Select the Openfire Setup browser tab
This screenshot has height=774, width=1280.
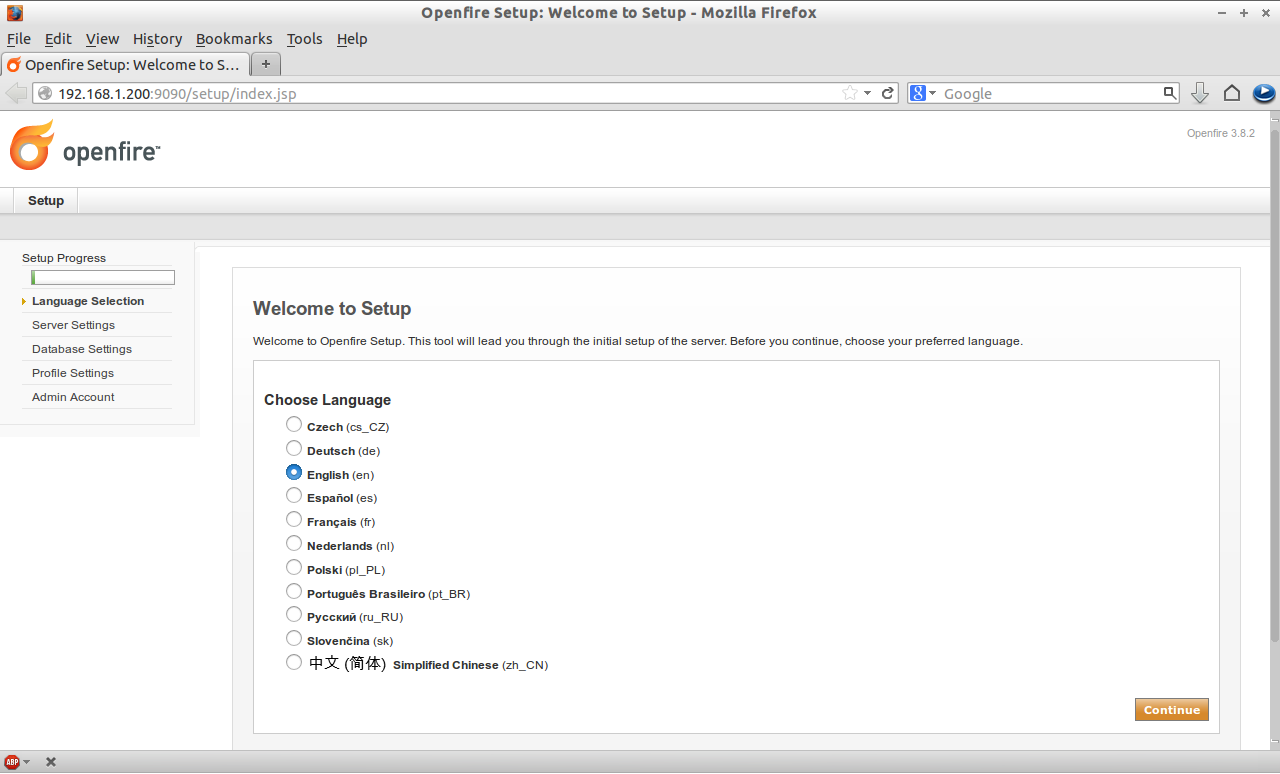tap(124, 64)
